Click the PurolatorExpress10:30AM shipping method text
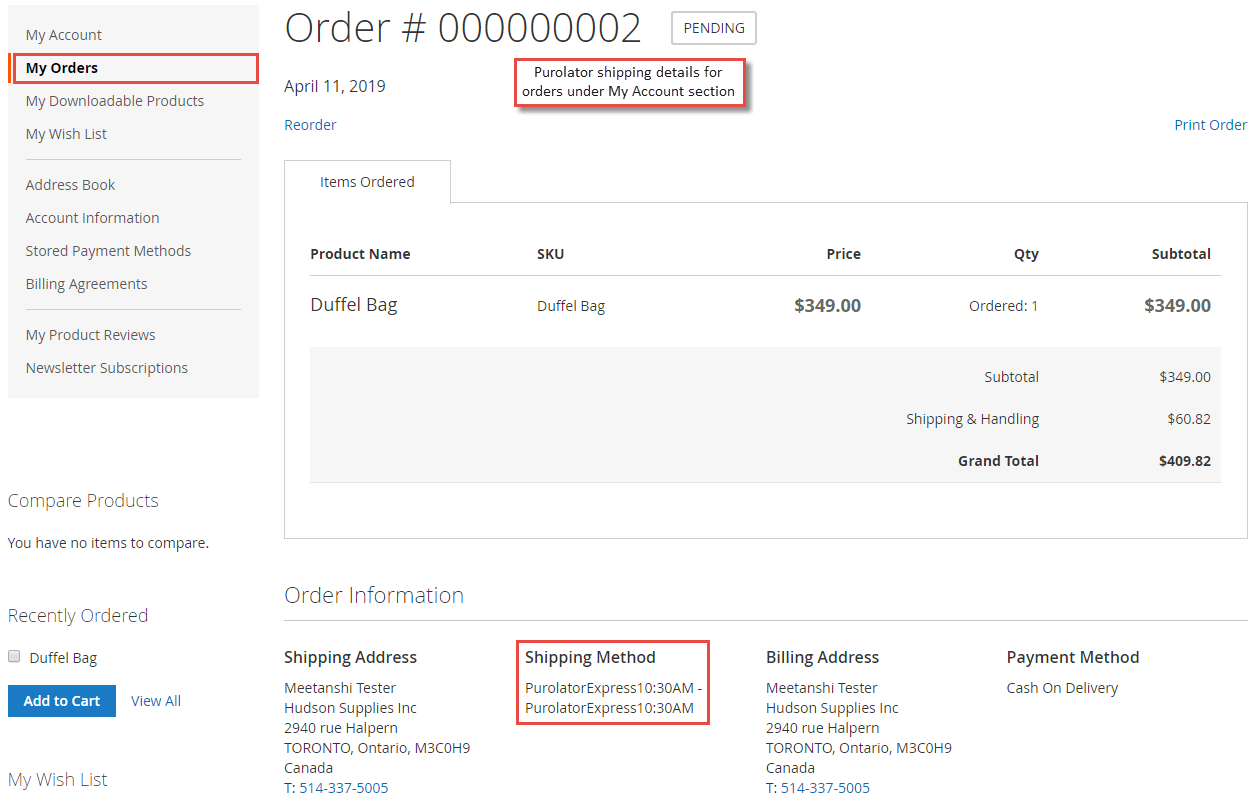Screen dimensions: 1258x802 click(613, 698)
